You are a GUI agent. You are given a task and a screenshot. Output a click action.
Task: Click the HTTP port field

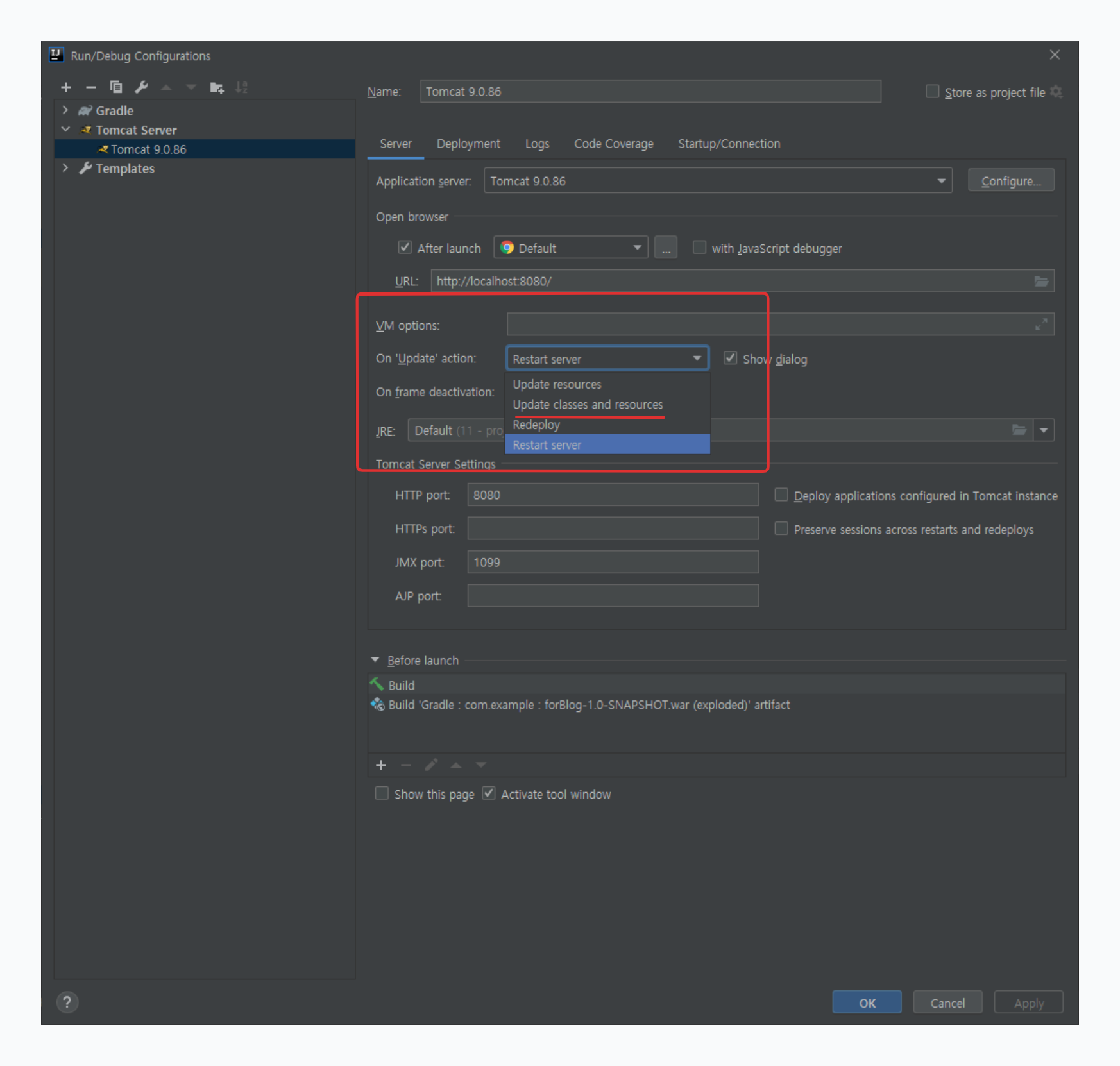click(x=613, y=495)
